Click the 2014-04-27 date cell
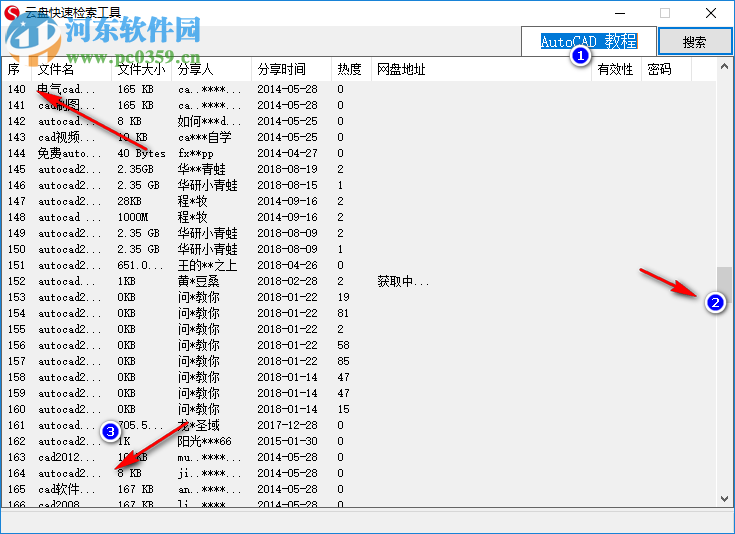 point(287,153)
